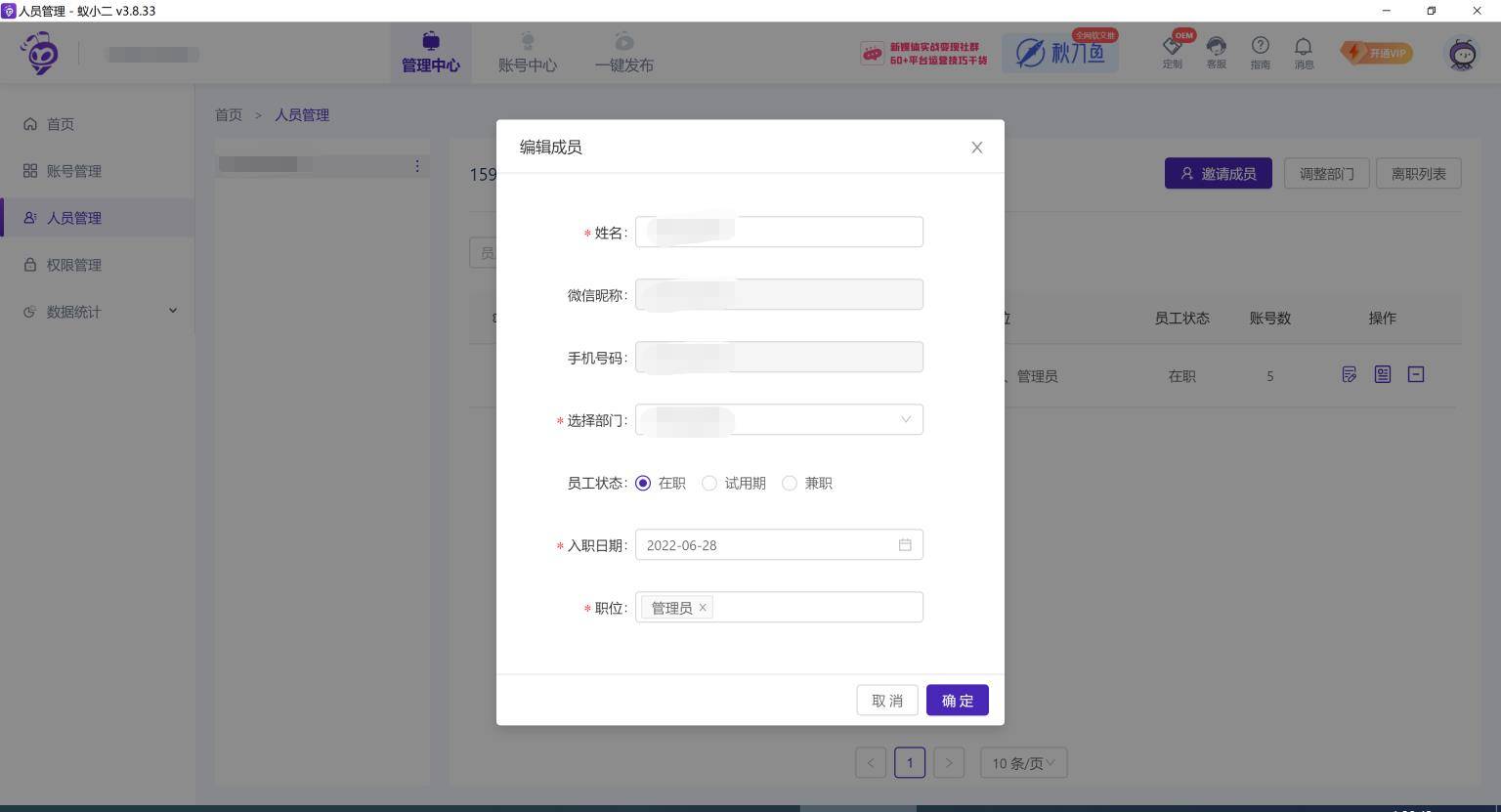Open the department three-dot more menu
Image resolution: width=1501 pixels, height=812 pixels.
(x=417, y=166)
